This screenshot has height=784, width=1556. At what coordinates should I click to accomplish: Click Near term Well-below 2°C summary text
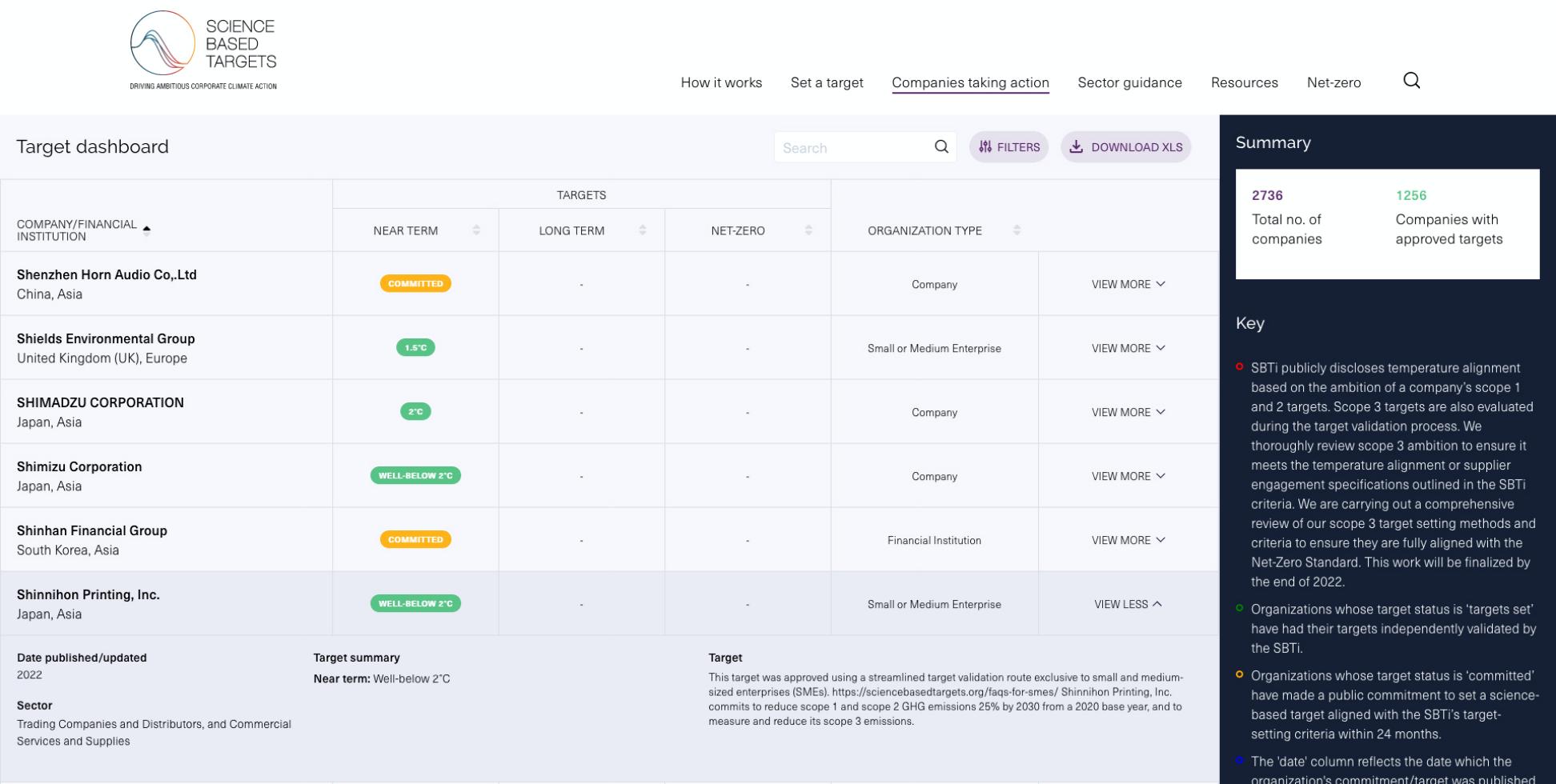(x=382, y=678)
